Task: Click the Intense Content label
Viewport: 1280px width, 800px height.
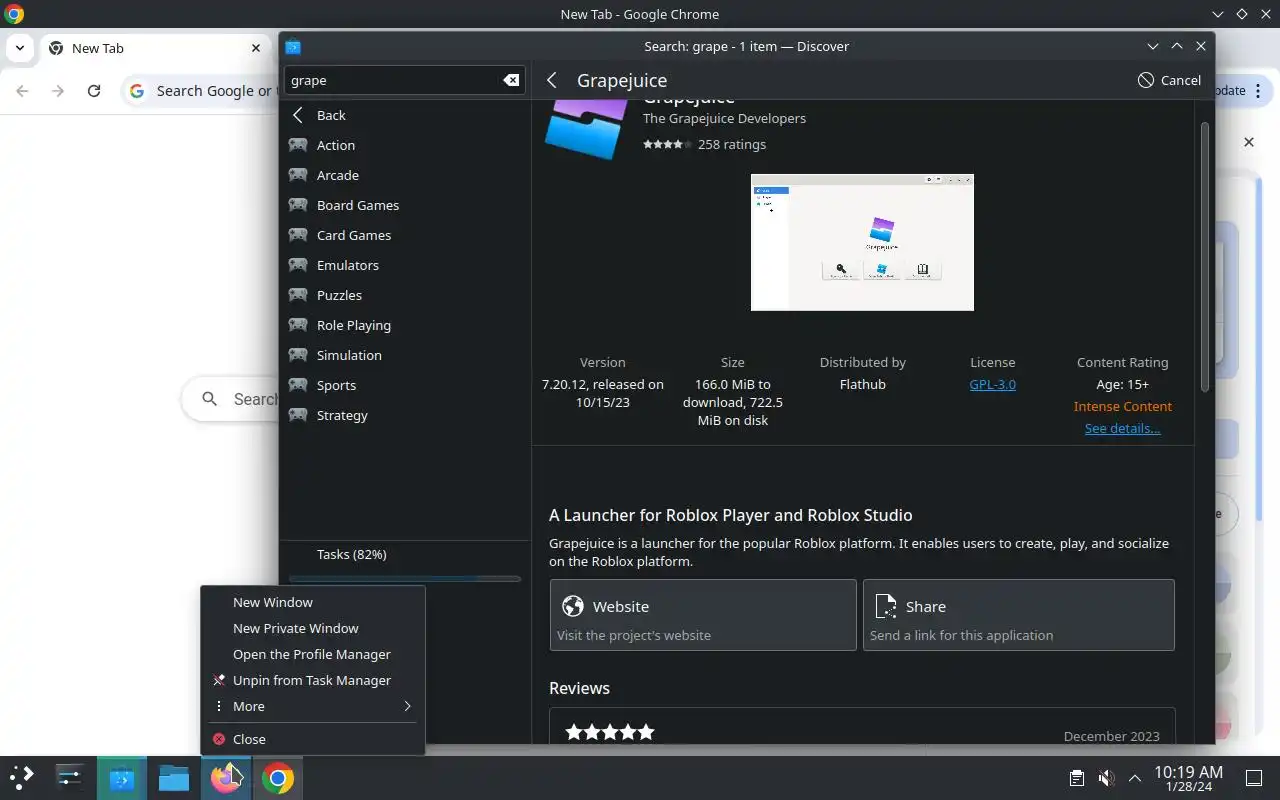Action: pyautogui.click(x=1122, y=406)
